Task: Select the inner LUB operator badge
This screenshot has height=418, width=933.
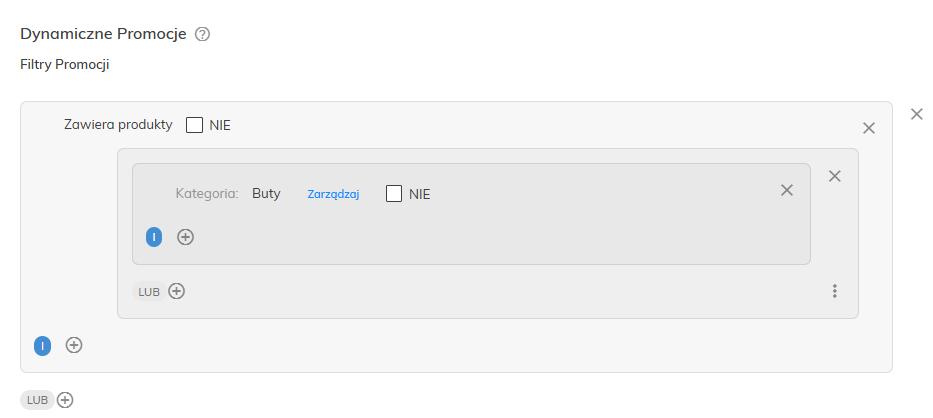Action: pyautogui.click(x=149, y=292)
